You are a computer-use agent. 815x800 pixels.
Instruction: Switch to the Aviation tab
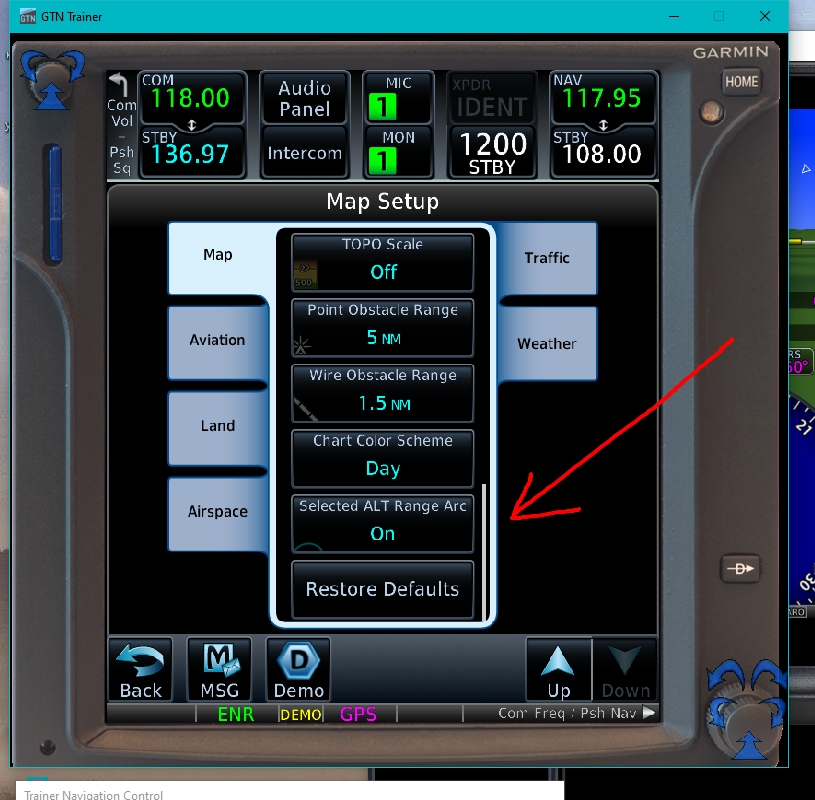pyautogui.click(x=218, y=343)
